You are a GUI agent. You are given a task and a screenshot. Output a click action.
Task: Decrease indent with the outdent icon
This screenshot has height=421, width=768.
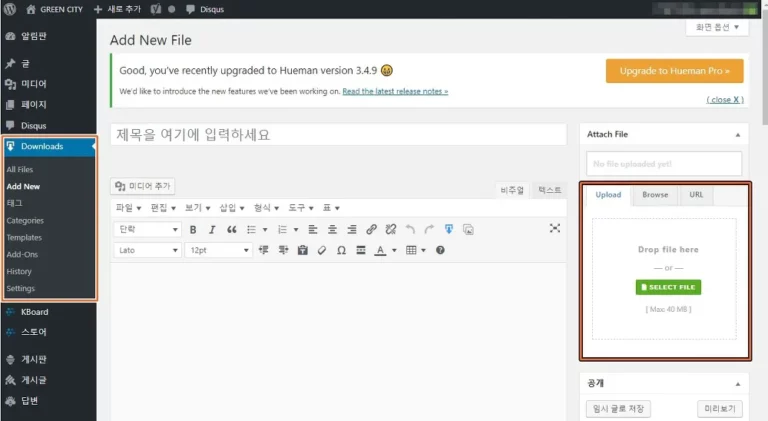(x=264, y=250)
